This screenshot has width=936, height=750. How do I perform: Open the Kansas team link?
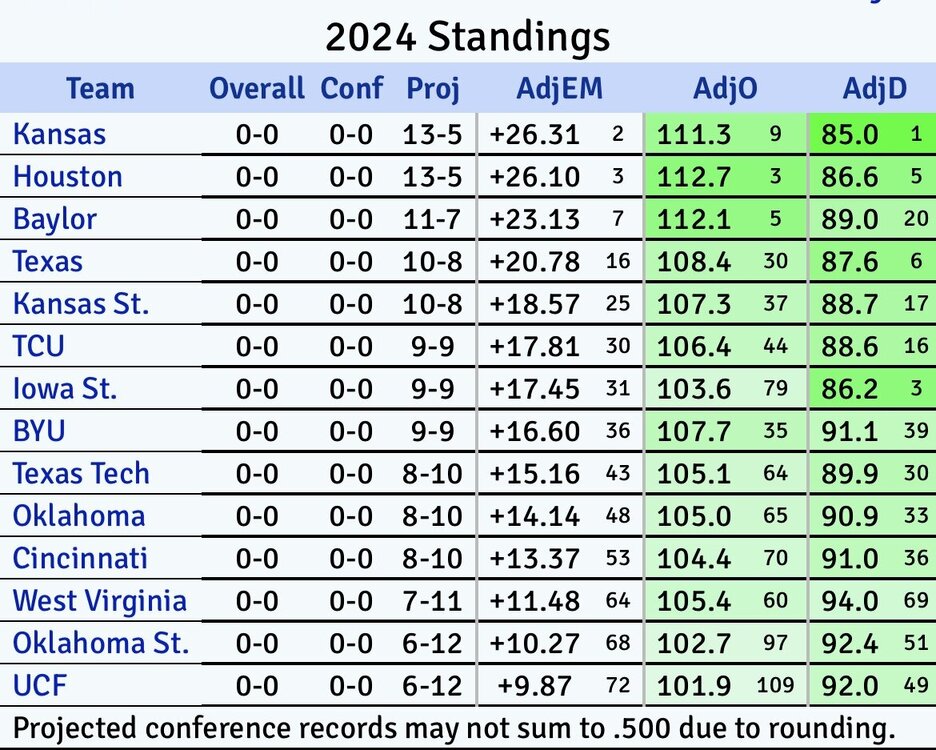(x=59, y=134)
